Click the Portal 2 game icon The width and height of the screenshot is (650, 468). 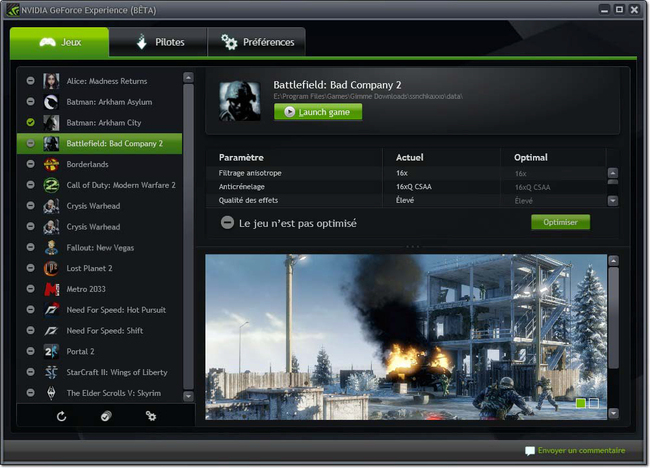coord(51,352)
